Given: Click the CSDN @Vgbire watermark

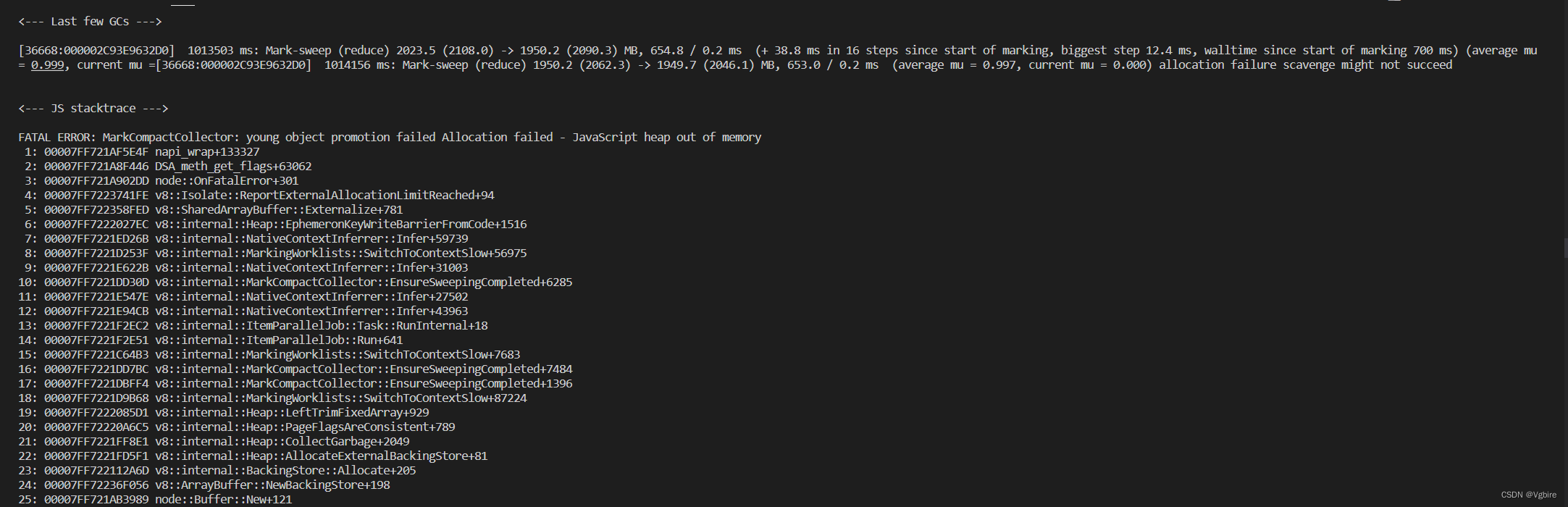Looking at the screenshot, I should (x=1528, y=495).
